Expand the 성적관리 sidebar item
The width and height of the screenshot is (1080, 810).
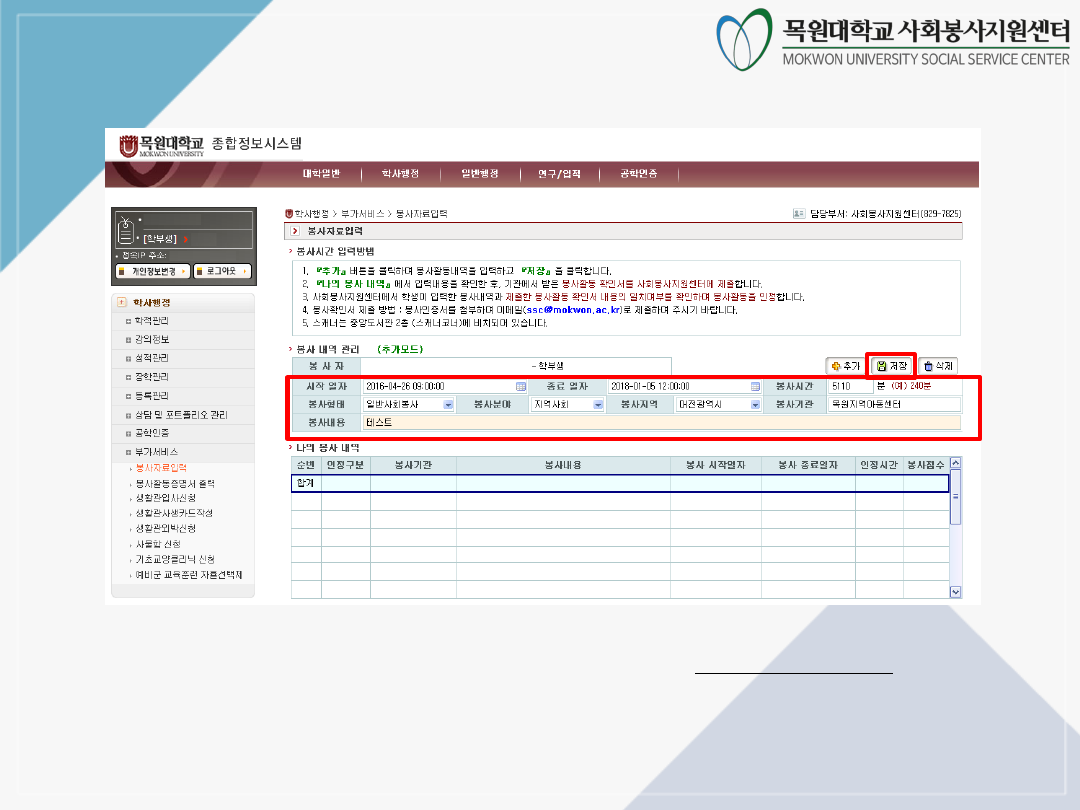click(x=152, y=358)
